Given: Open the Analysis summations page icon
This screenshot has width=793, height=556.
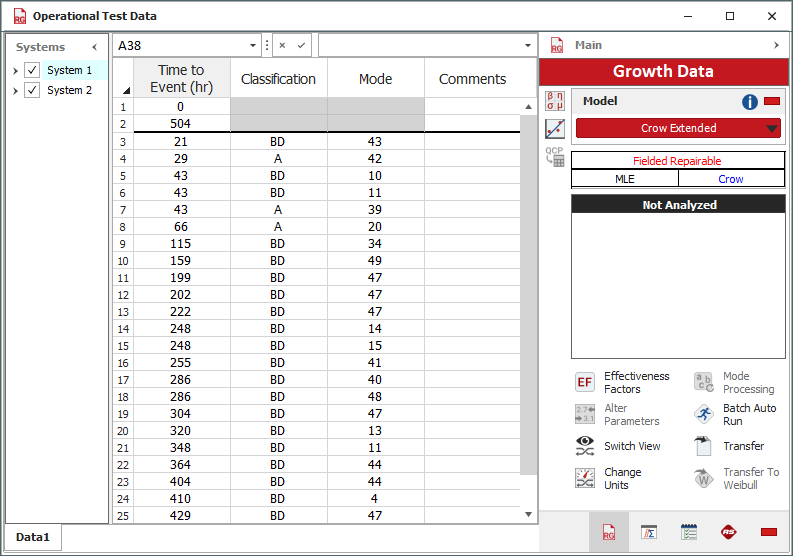Looking at the screenshot, I should click(648, 532).
